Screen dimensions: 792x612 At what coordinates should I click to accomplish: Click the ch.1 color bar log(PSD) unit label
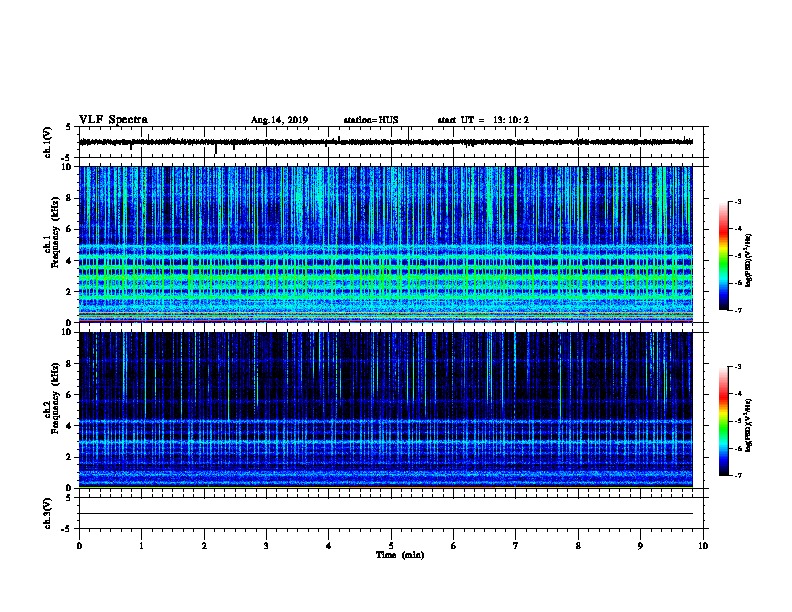(x=748, y=261)
